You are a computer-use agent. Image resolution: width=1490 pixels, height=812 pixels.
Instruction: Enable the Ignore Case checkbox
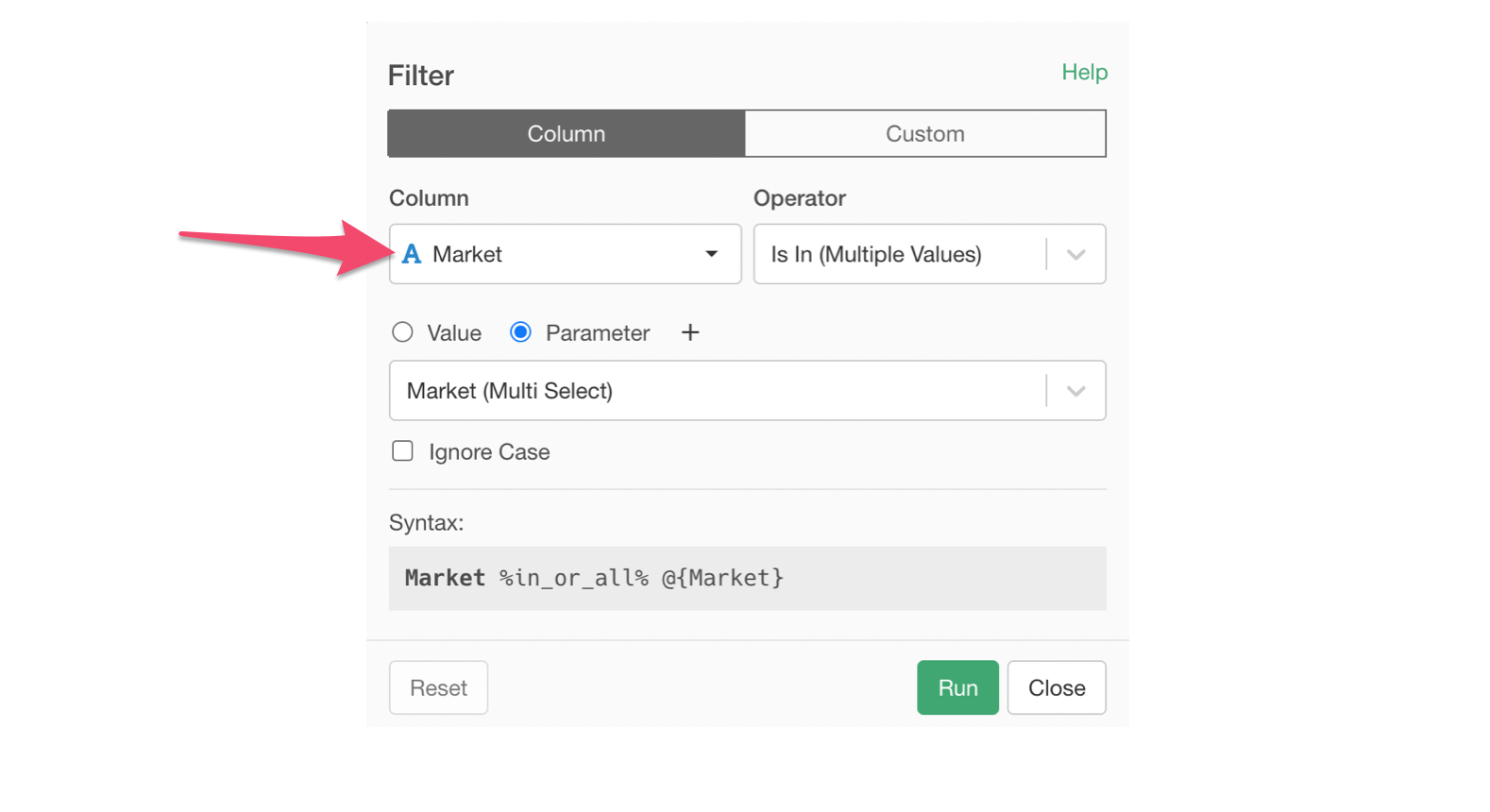[x=403, y=451]
